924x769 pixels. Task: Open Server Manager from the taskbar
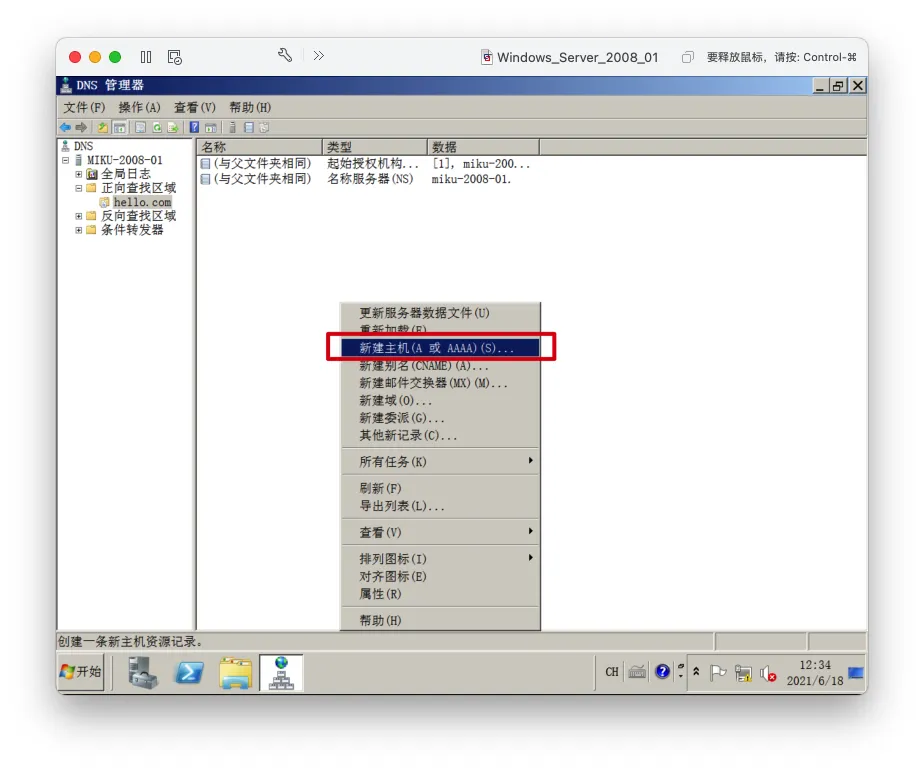(143, 672)
